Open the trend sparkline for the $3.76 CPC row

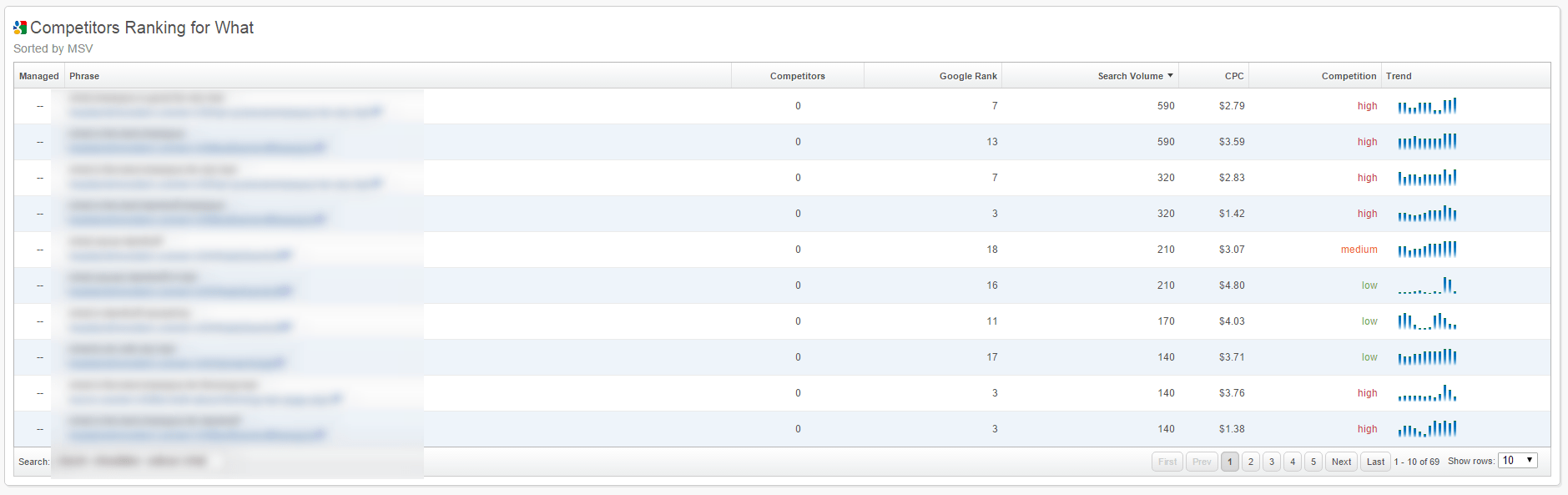pos(1427,393)
